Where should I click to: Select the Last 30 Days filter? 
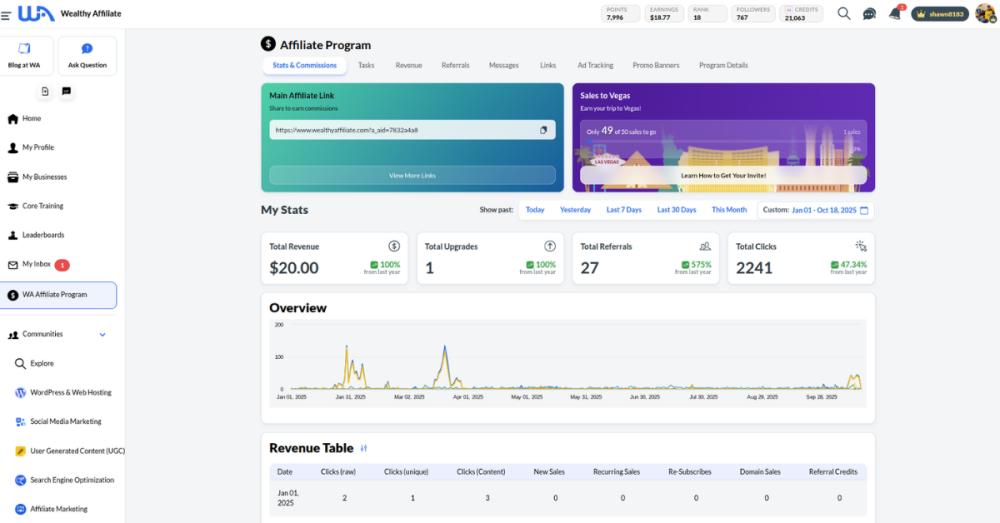pyautogui.click(x=676, y=210)
